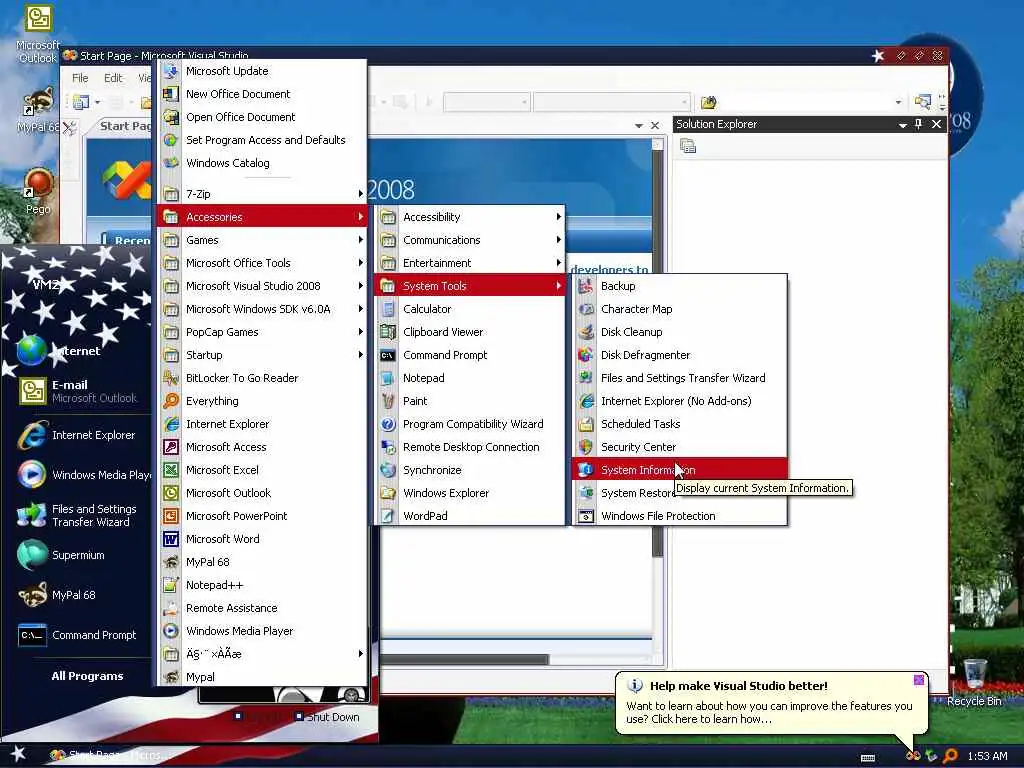
Task: Open Microsoft PowerPoint
Action: (261, 516)
